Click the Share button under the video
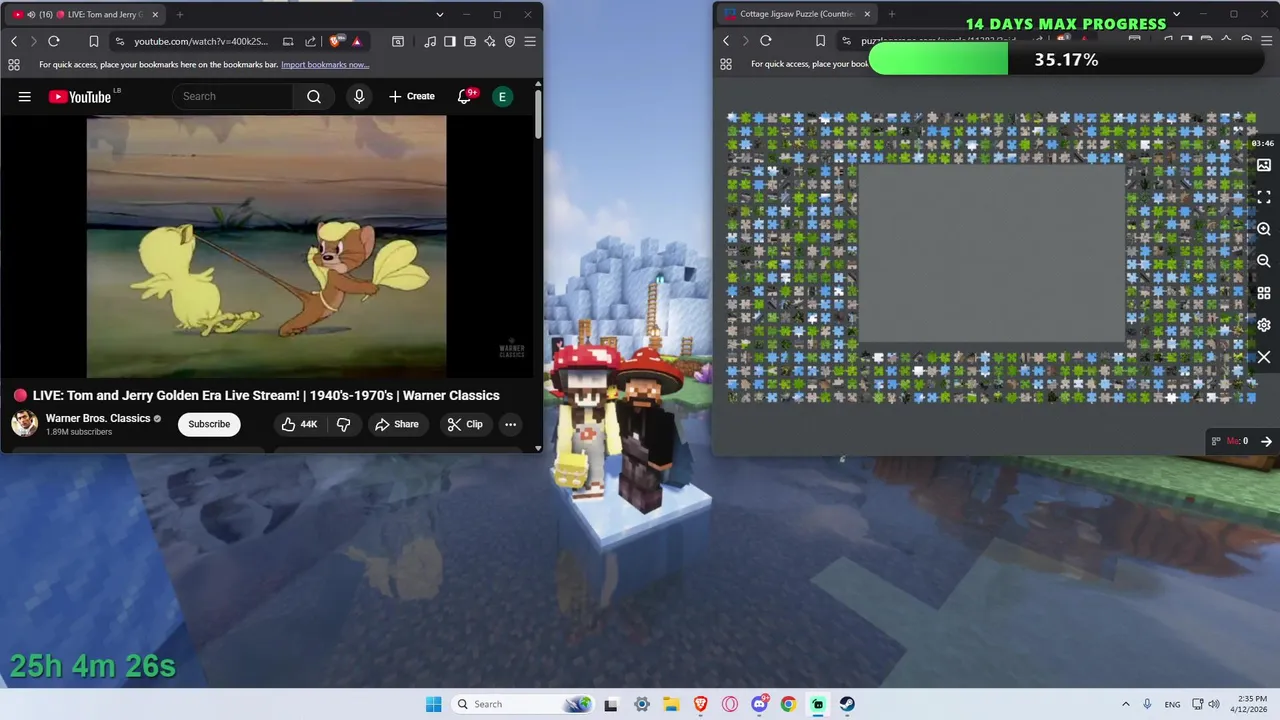This screenshot has width=1280, height=720. tap(397, 424)
